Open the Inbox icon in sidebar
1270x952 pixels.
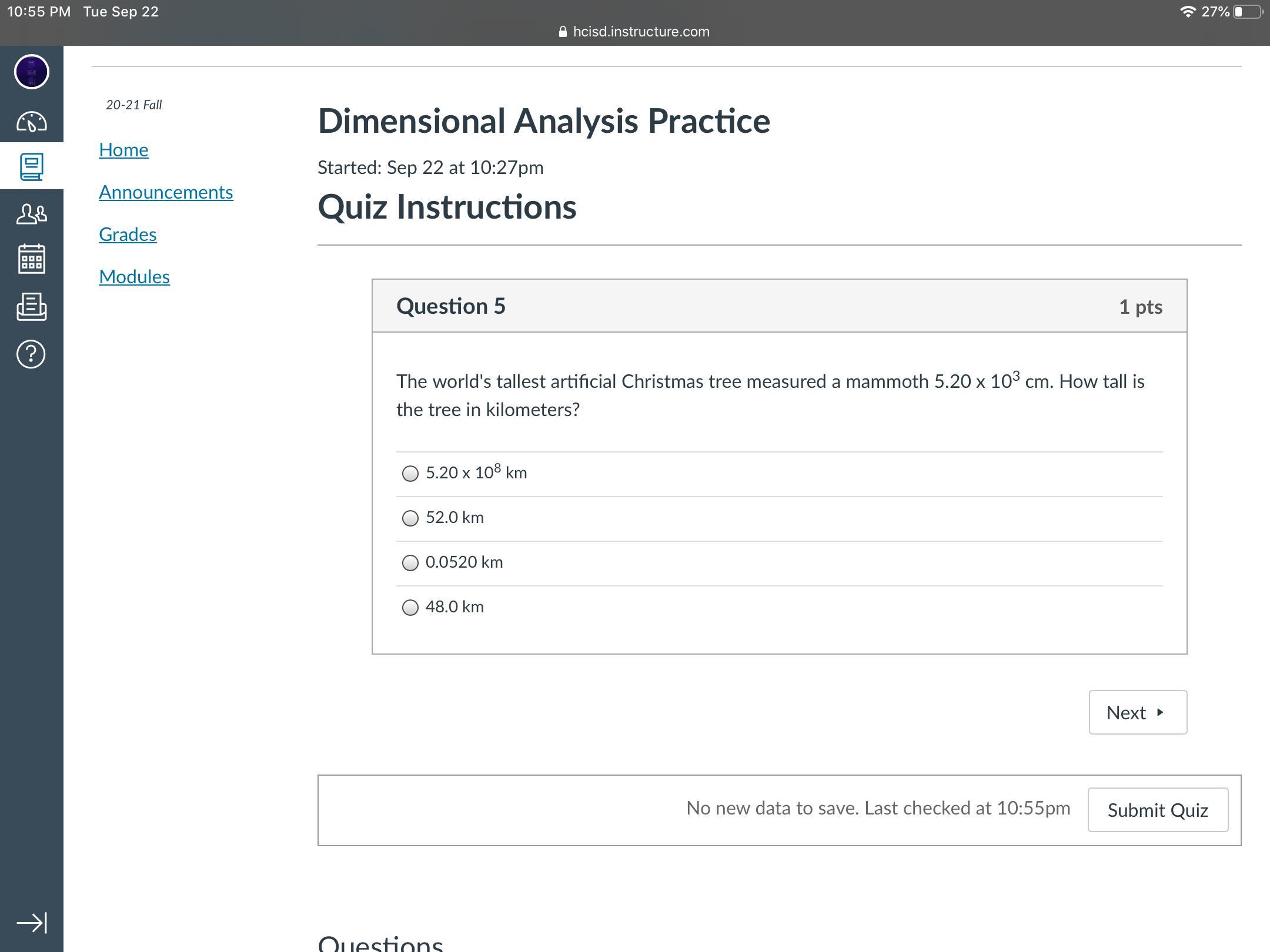click(x=31, y=307)
